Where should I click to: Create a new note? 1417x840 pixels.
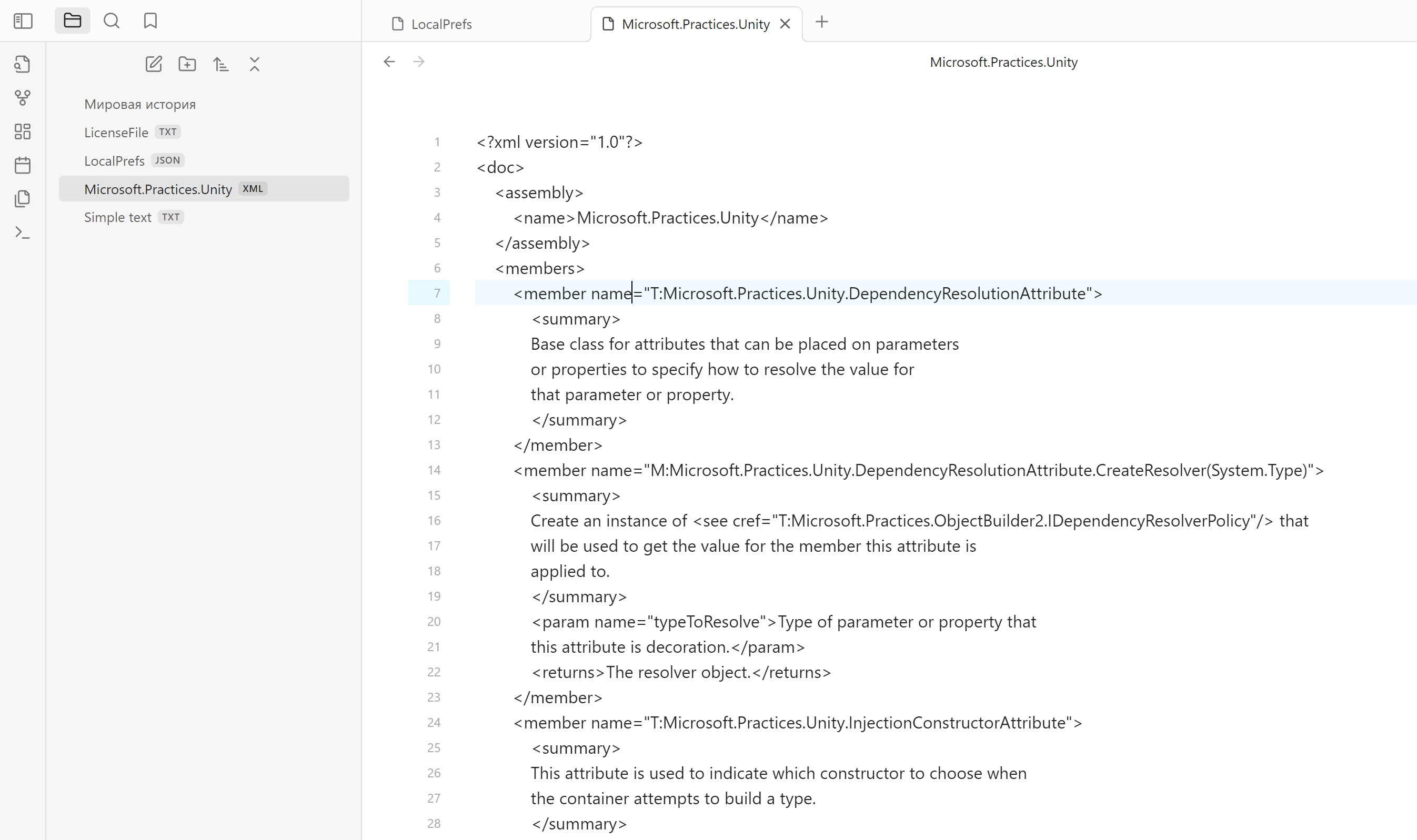154,64
